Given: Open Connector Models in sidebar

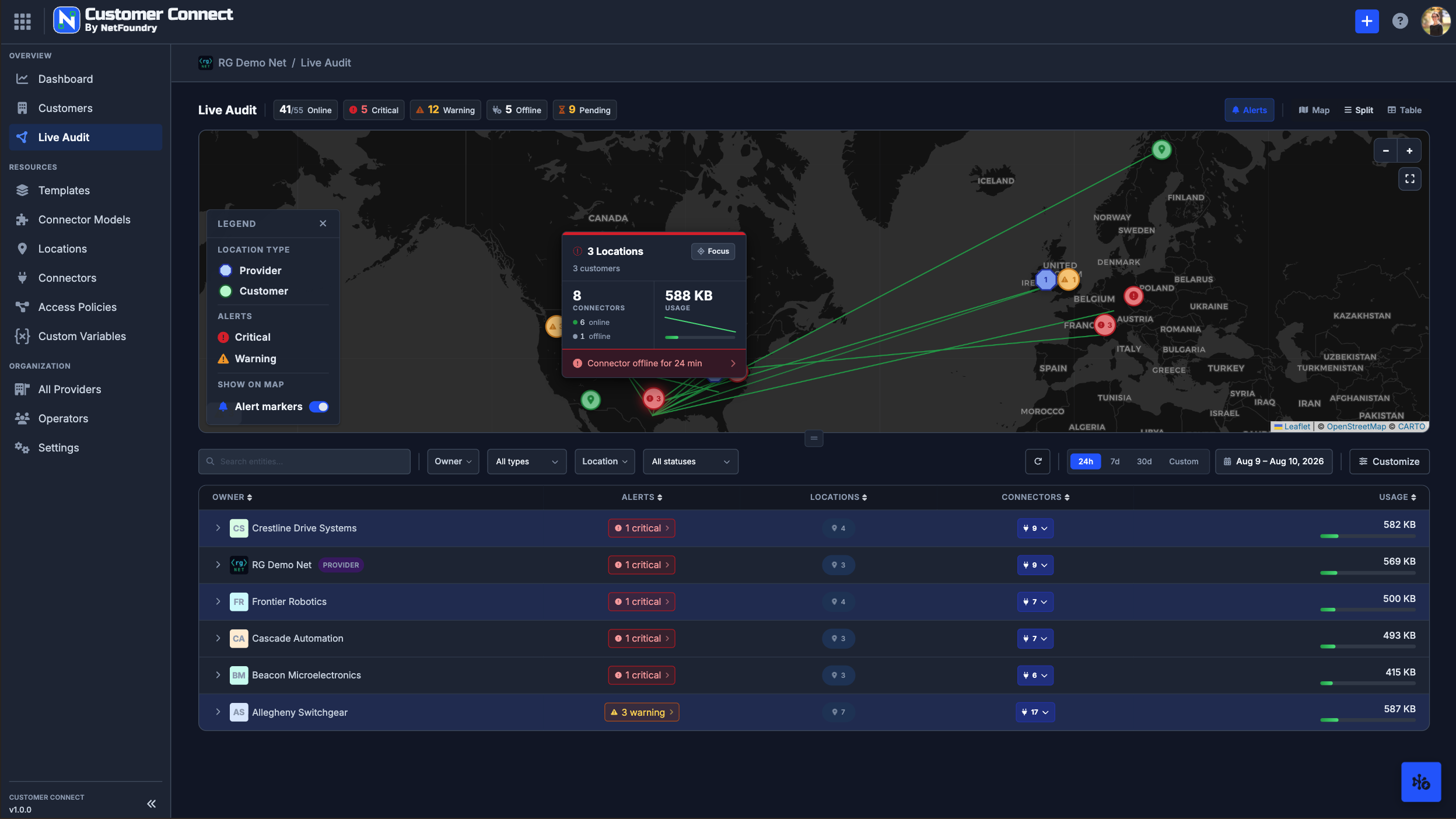Looking at the screenshot, I should click(86, 219).
